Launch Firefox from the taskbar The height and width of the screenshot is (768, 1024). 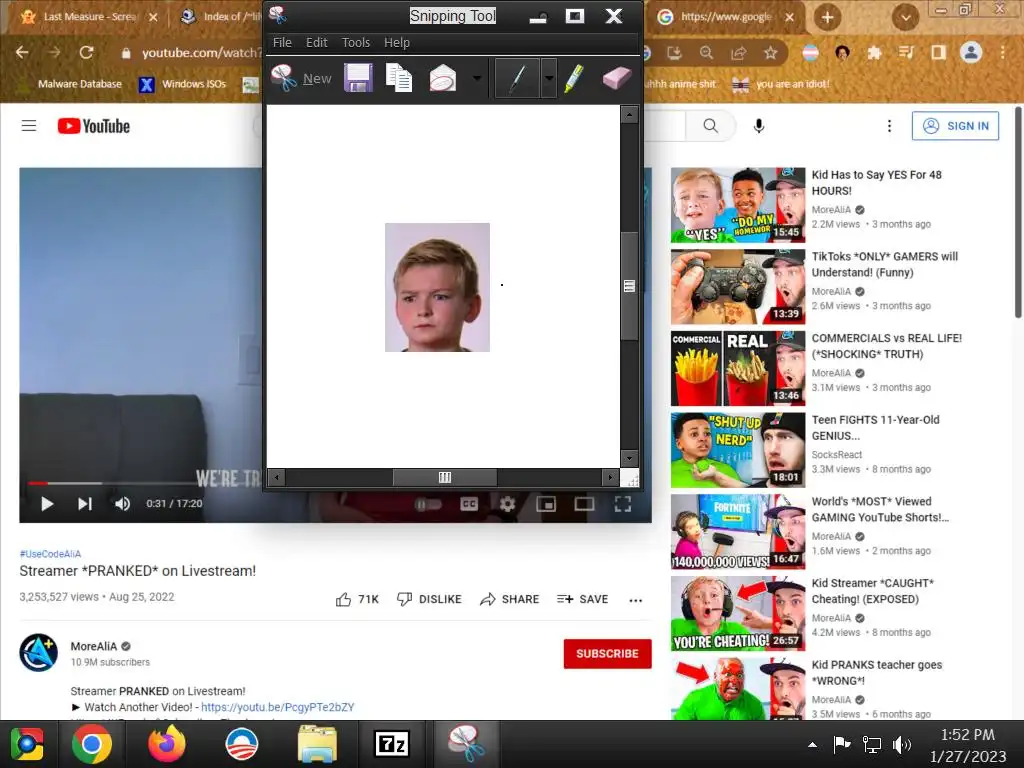[167, 744]
